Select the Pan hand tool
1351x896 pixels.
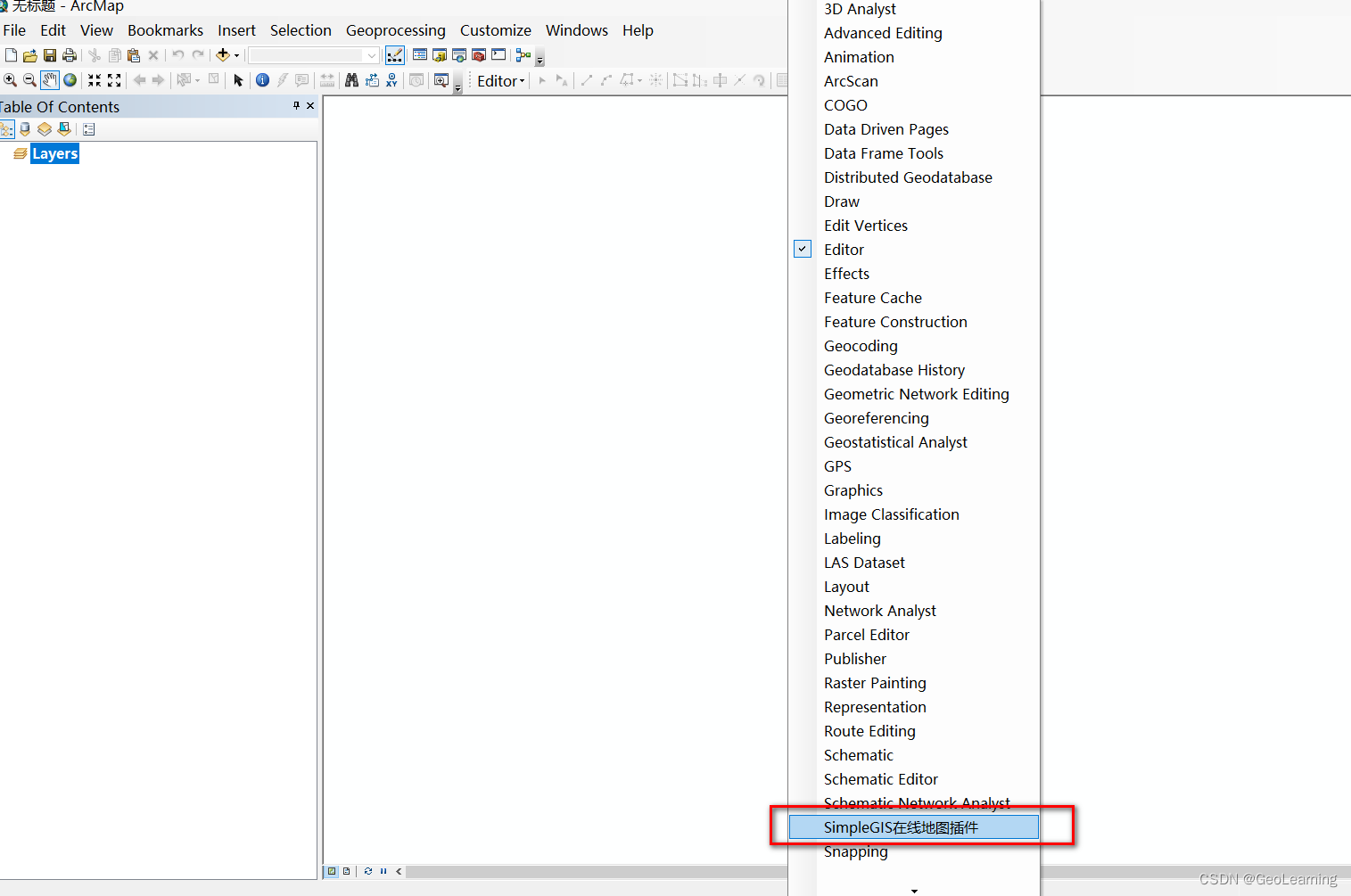pos(49,80)
